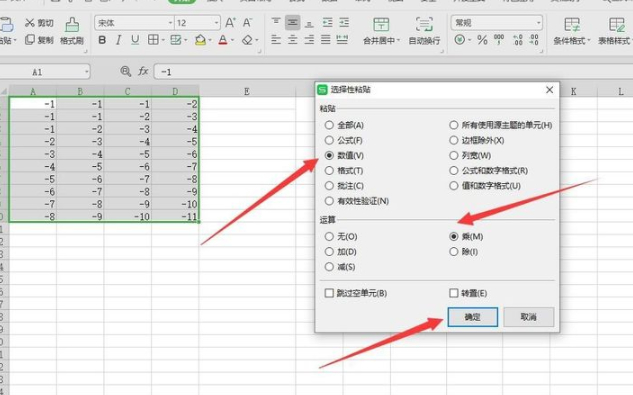Image resolution: width=633 pixels, height=395 pixels.
Task: Click the justify alignment icon
Action: pos(325,40)
